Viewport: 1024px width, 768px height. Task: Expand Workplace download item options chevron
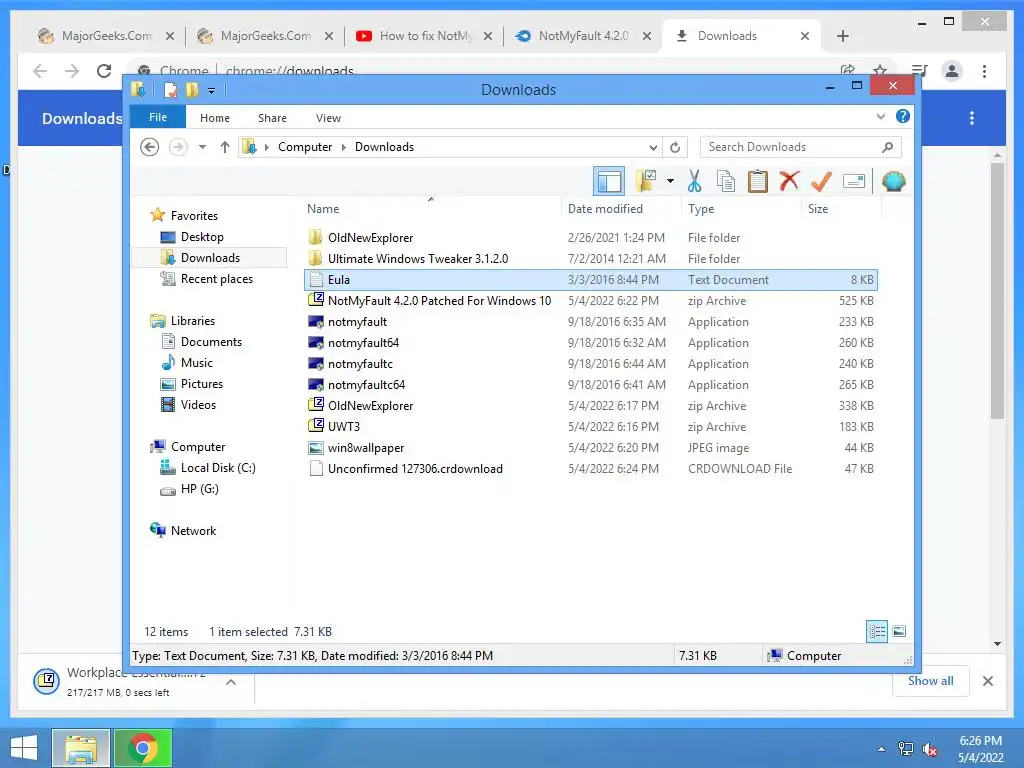point(231,682)
